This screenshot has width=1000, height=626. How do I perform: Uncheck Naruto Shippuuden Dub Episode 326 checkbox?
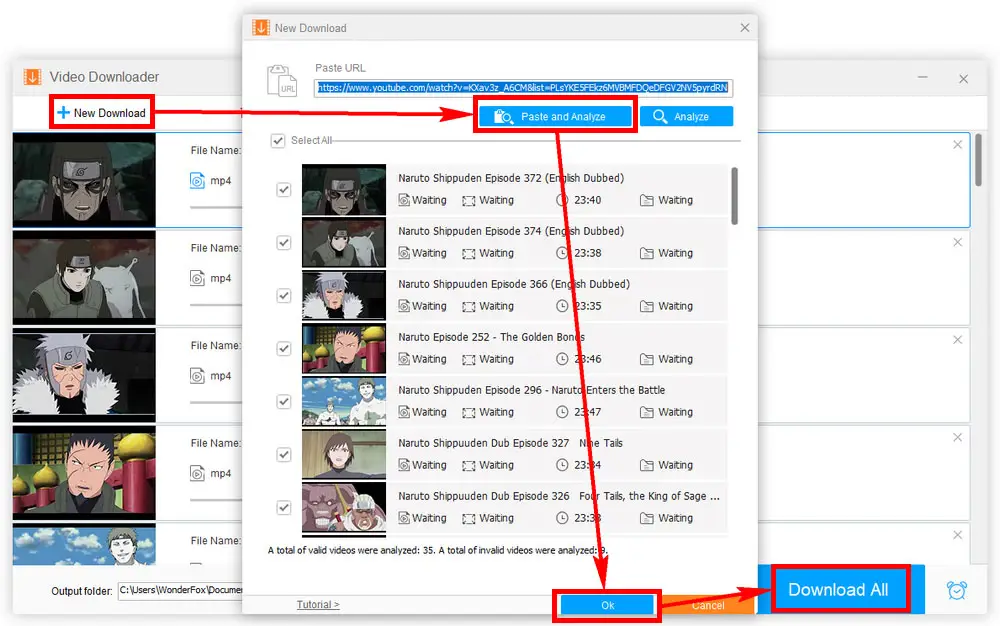tap(284, 507)
